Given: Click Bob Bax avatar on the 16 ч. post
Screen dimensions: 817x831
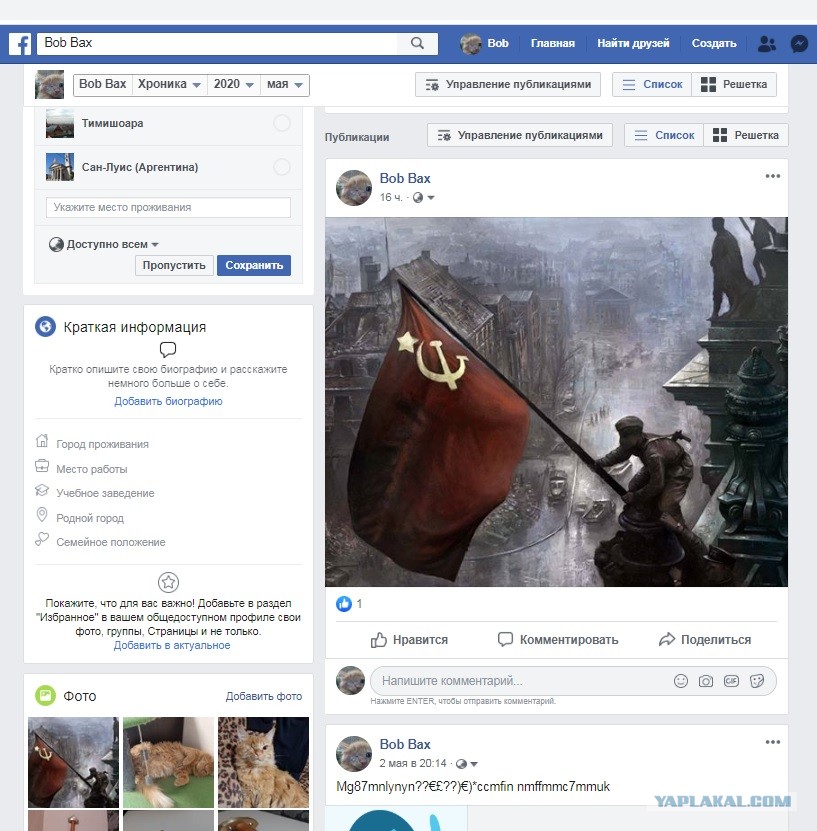Looking at the screenshot, I should pos(354,188).
